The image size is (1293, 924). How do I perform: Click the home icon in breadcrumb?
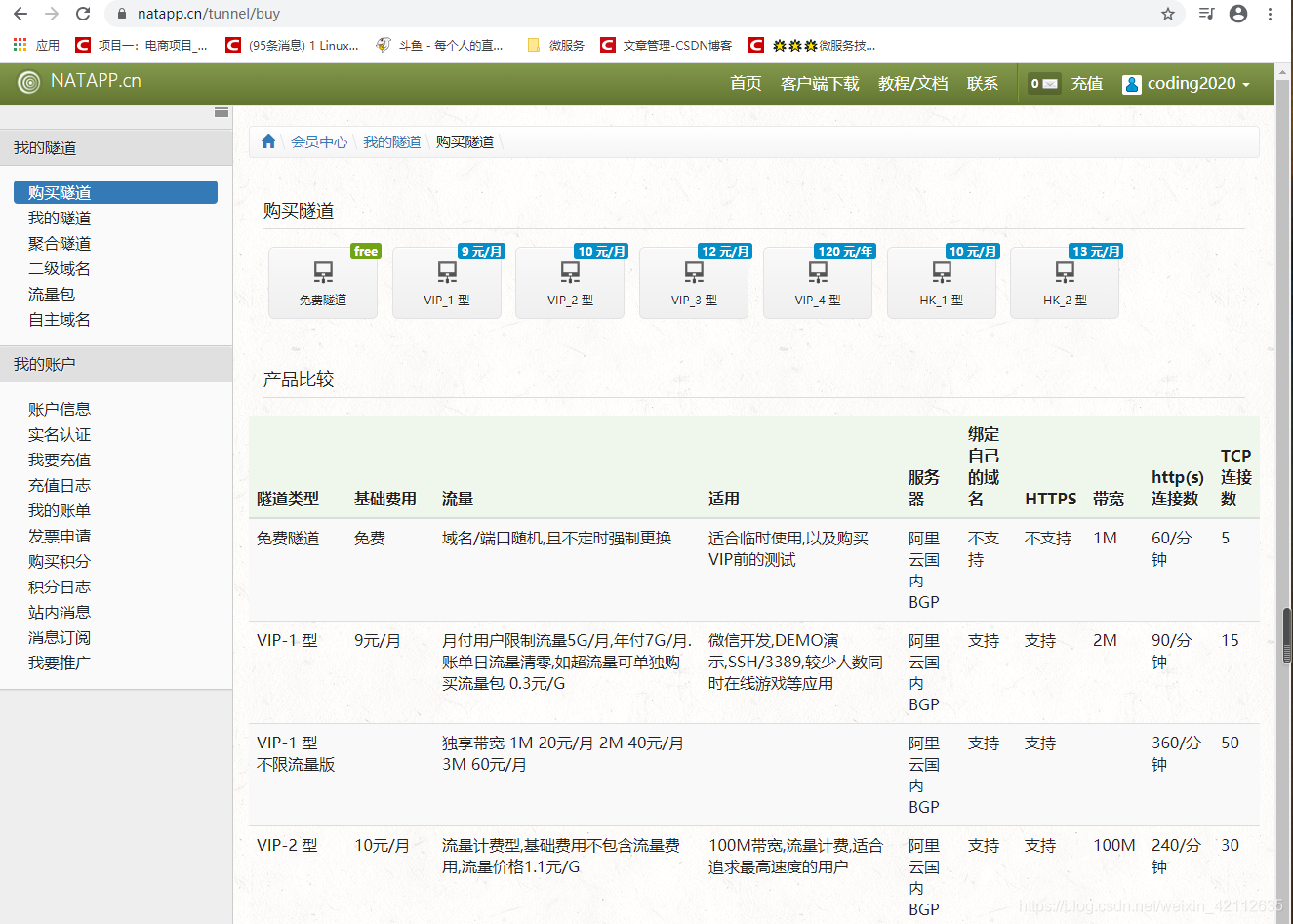point(268,141)
